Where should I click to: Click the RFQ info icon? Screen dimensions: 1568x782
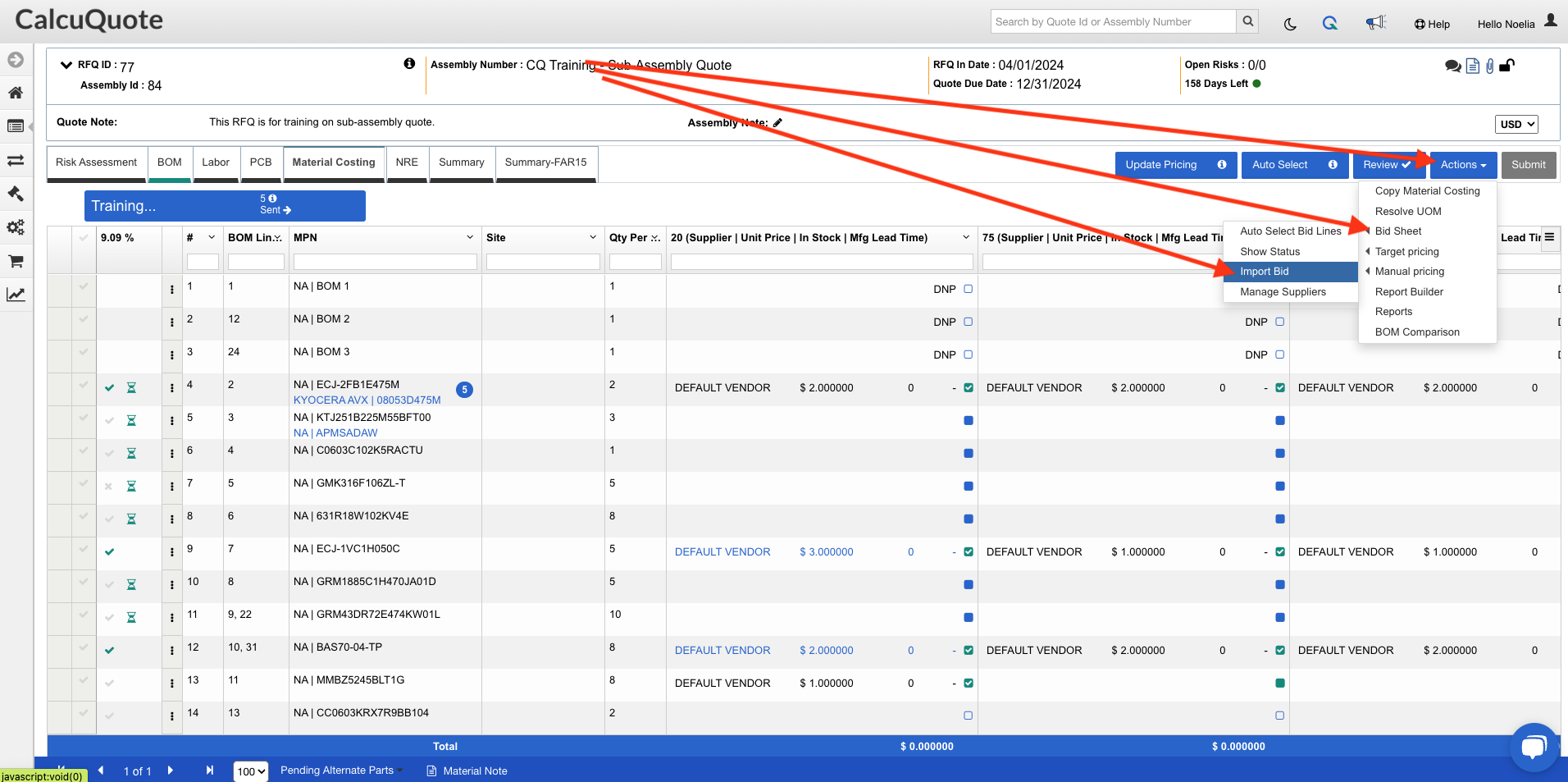click(409, 63)
